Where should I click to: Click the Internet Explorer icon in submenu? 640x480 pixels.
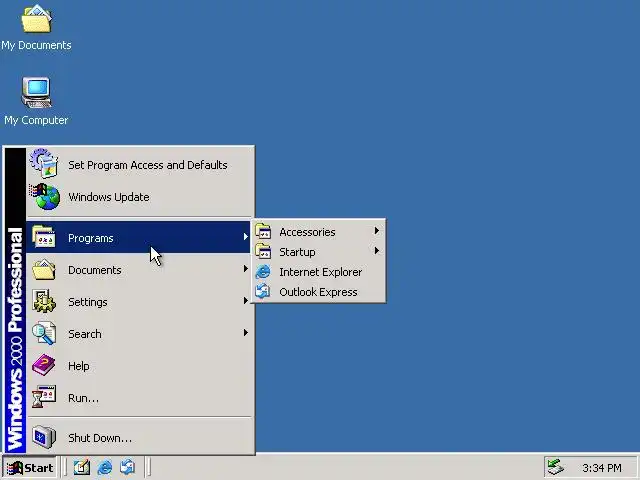tap(263, 271)
